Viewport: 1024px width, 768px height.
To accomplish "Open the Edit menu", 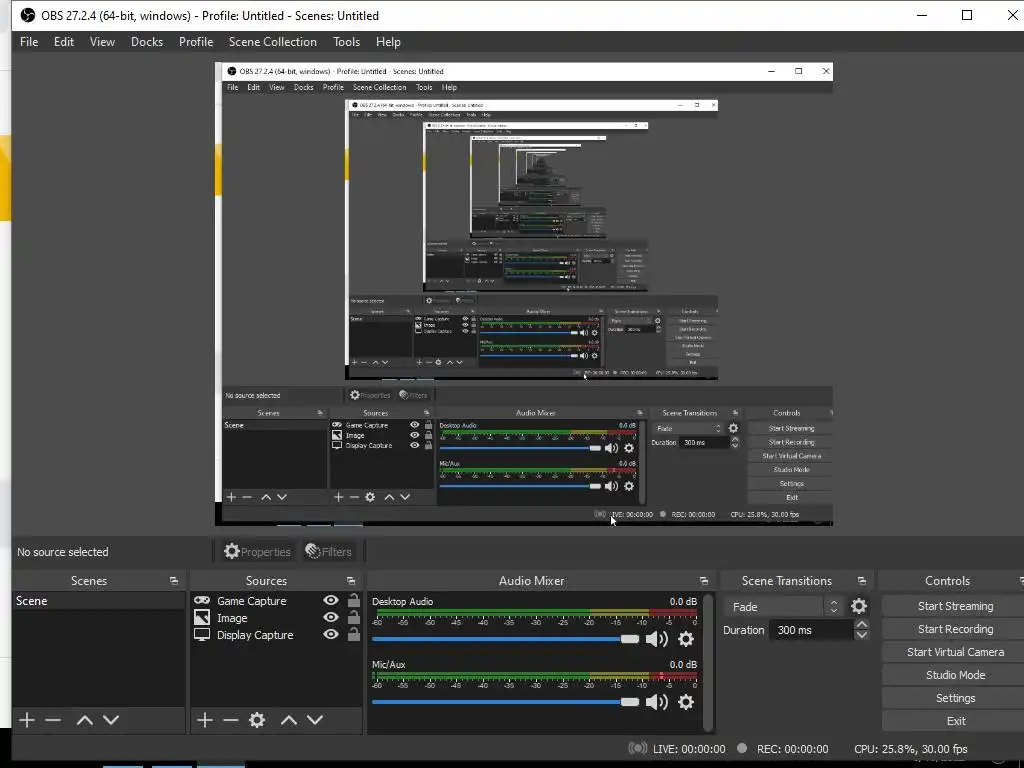I will pos(63,42).
